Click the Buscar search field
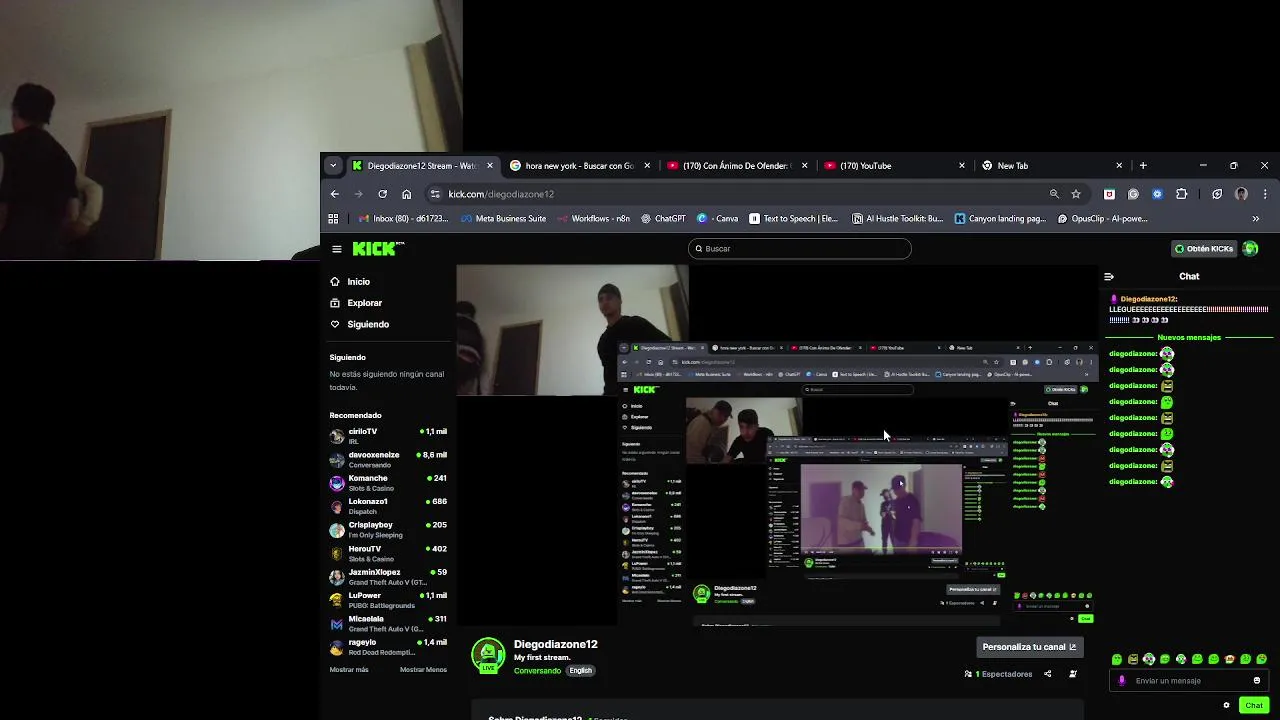The width and height of the screenshot is (1280, 720). [800, 249]
